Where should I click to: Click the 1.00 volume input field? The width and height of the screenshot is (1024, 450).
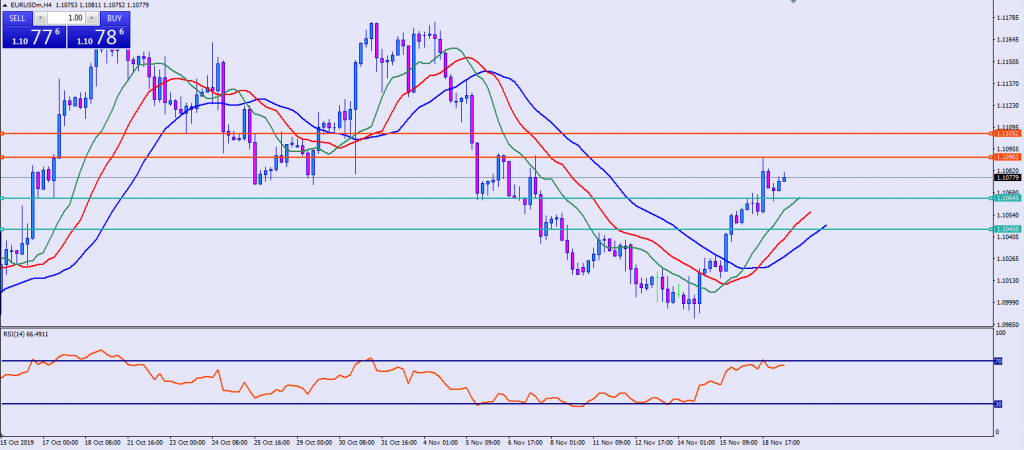pyautogui.click(x=66, y=18)
